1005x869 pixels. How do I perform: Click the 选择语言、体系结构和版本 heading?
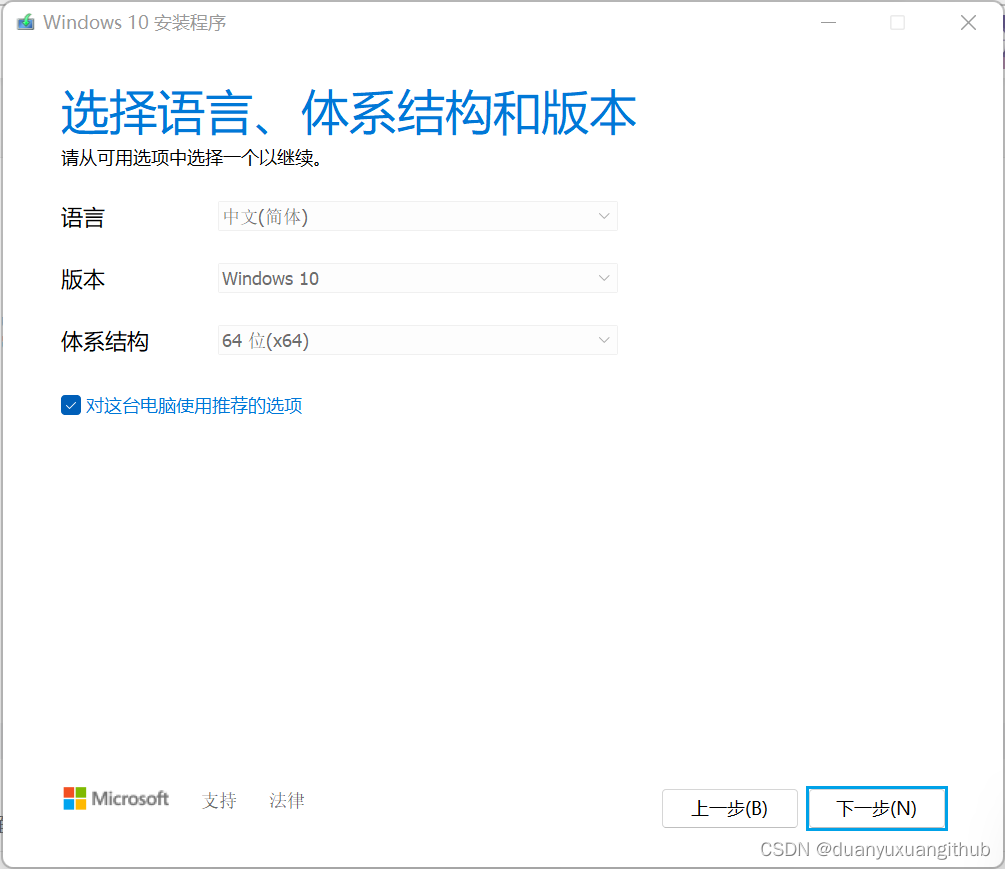(x=349, y=112)
